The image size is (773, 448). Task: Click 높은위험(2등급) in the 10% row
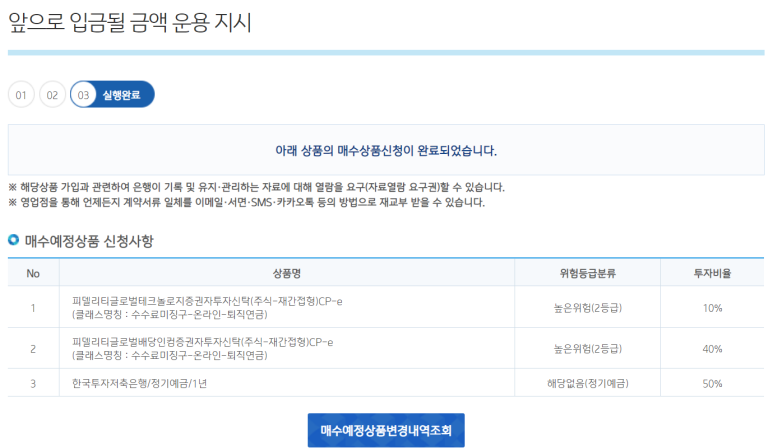(x=588, y=308)
